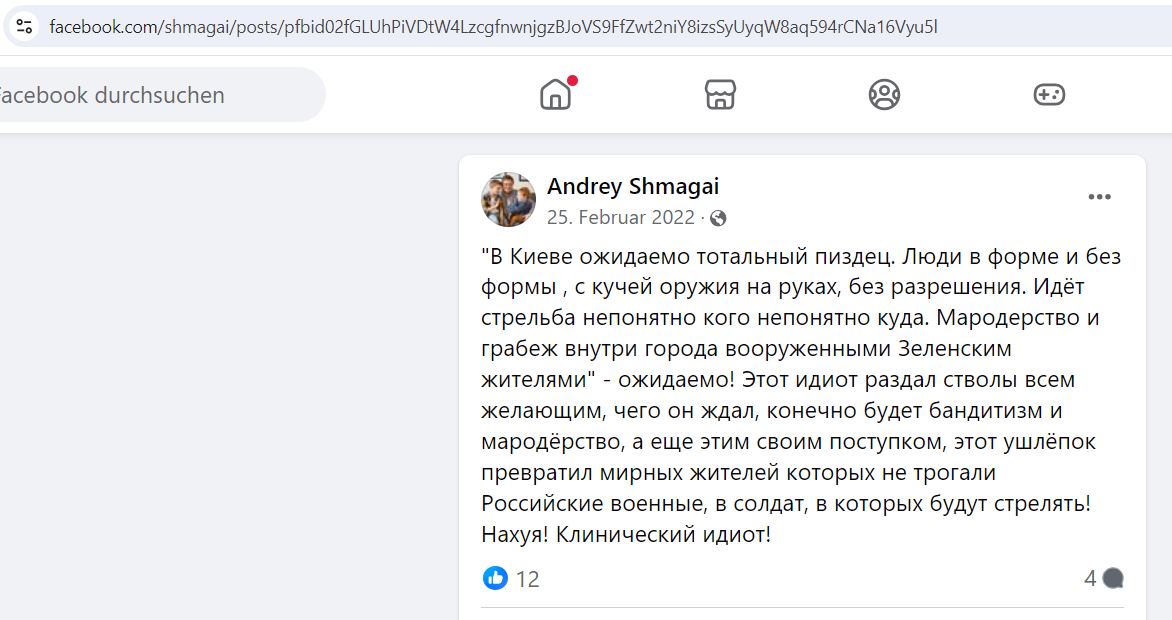Screen dimensions: 1172x620
Task: Click the line starting with Российские военные
Action: click(x=786, y=503)
